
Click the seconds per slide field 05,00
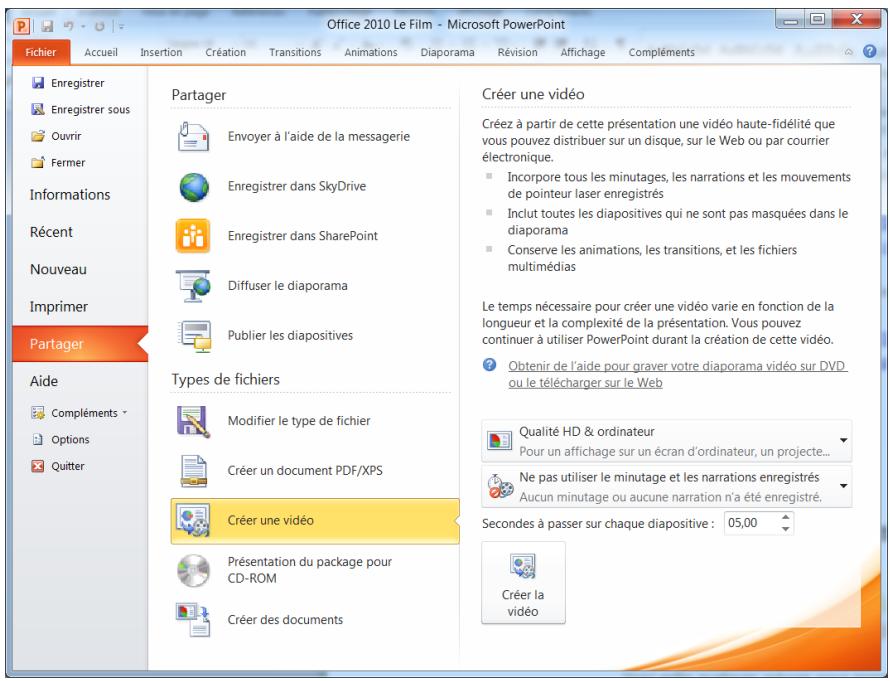(x=750, y=523)
